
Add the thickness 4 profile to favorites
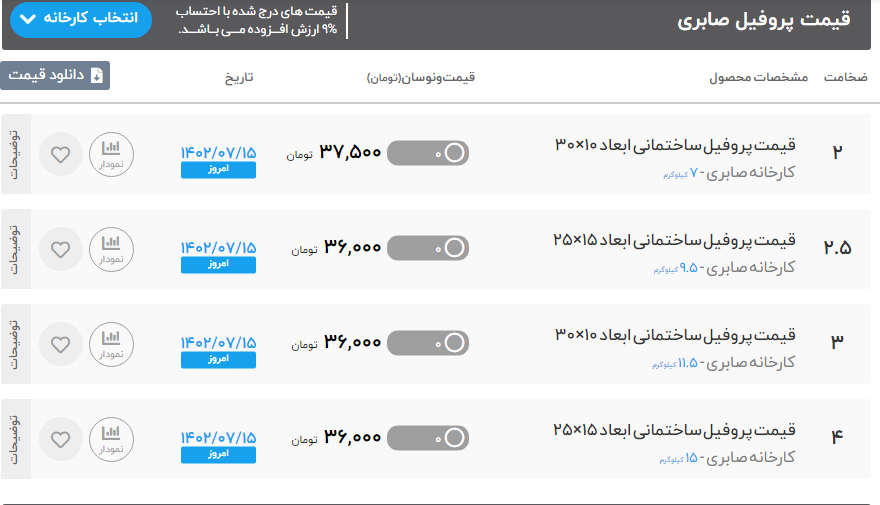coord(61,439)
